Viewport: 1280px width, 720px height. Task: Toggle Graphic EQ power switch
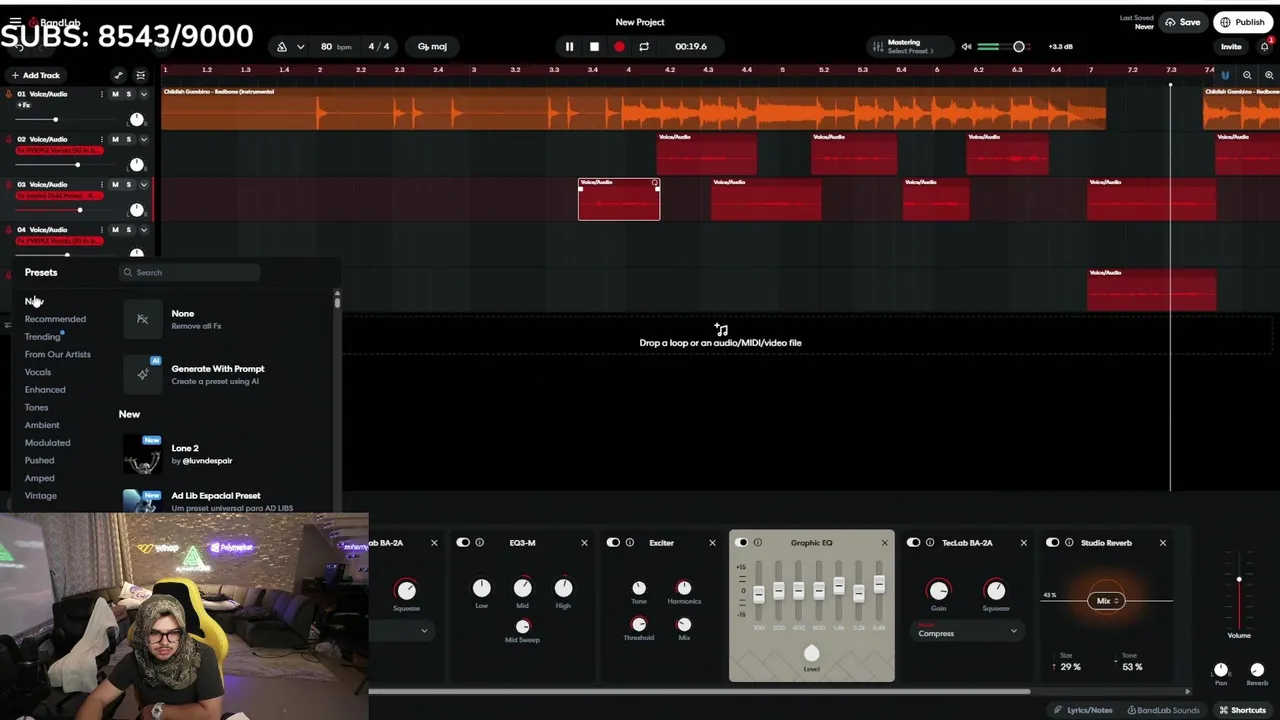click(741, 543)
